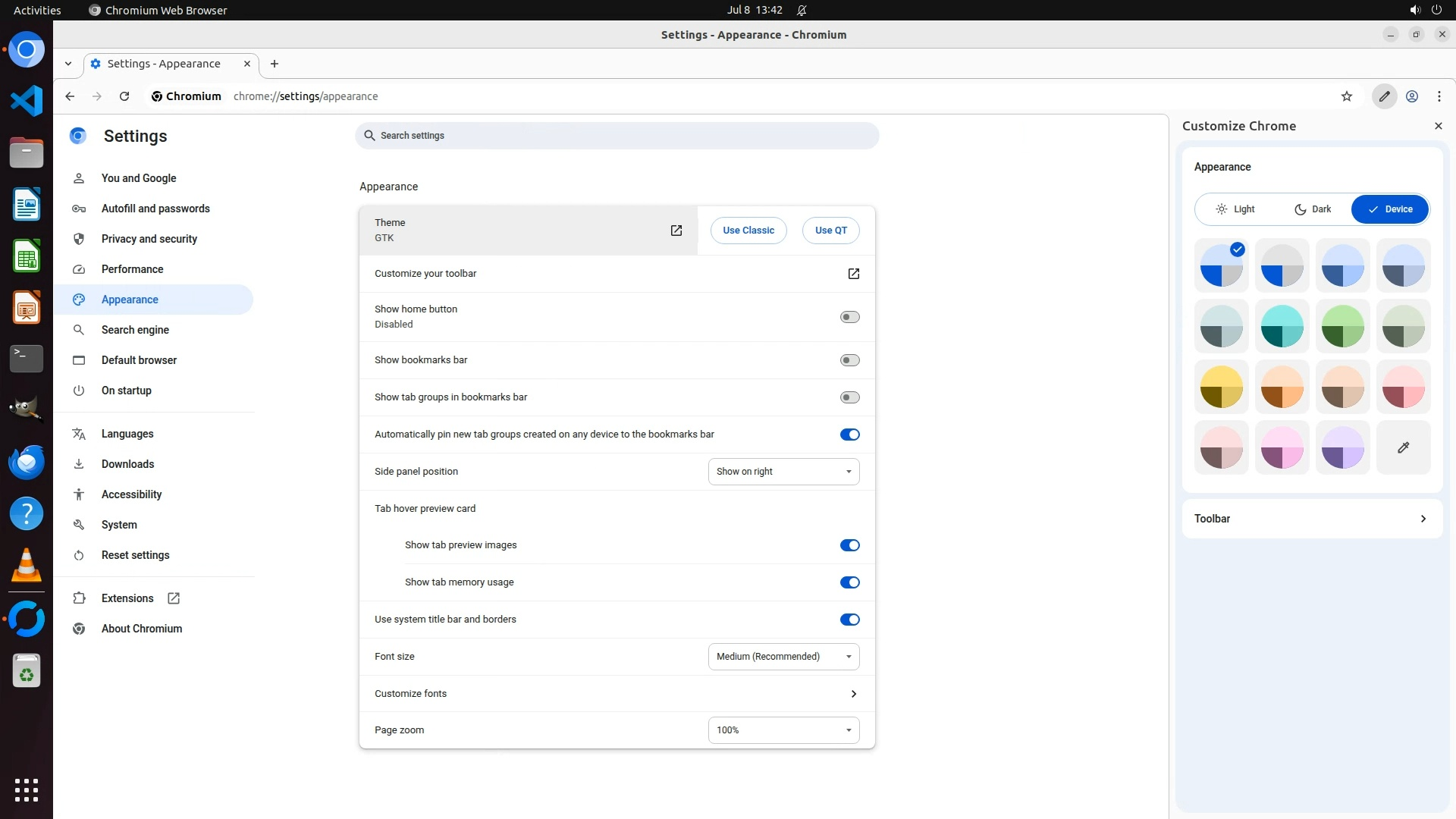This screenshot has height=819, width=1456.
Task: Expand the Font size dropdown
Action: [x=783, y=657]
